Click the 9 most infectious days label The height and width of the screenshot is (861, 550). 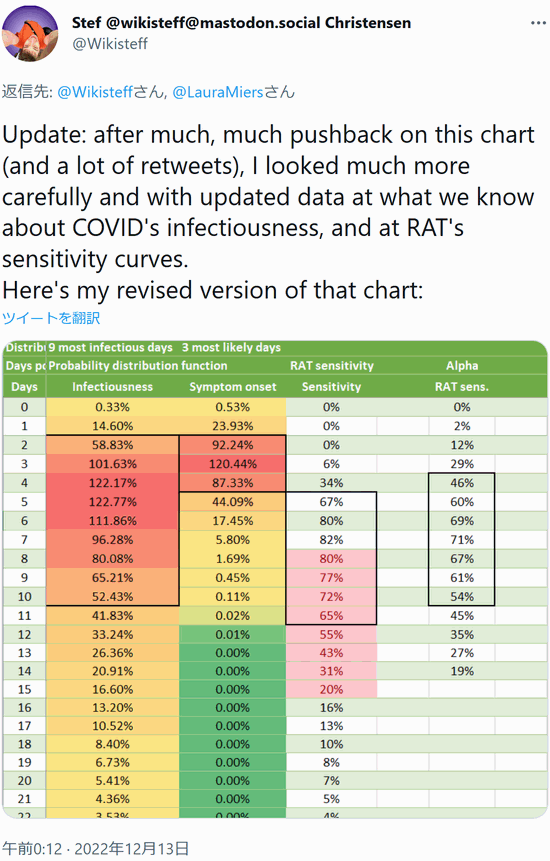coord(110,348)
